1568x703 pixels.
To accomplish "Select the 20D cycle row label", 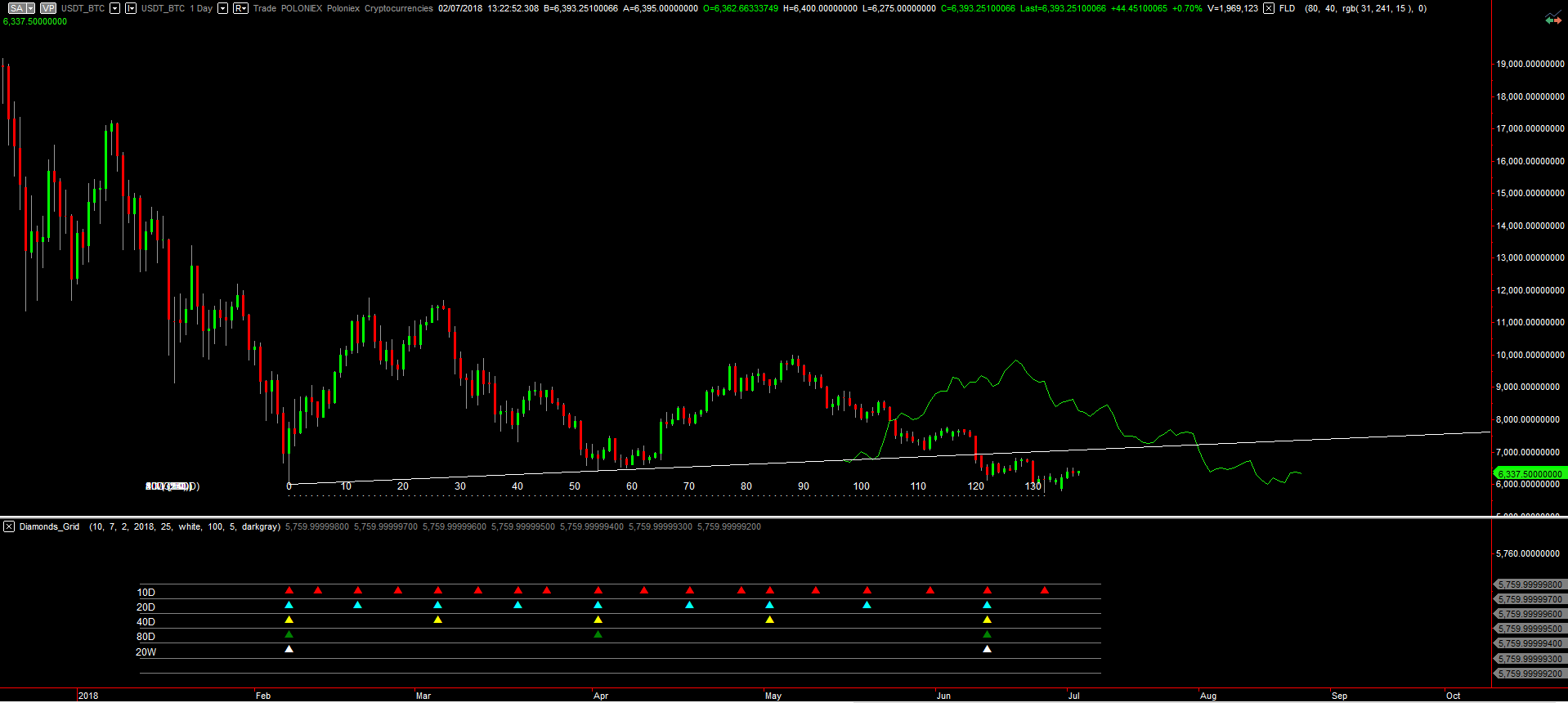I will click(x=146, y=607).
